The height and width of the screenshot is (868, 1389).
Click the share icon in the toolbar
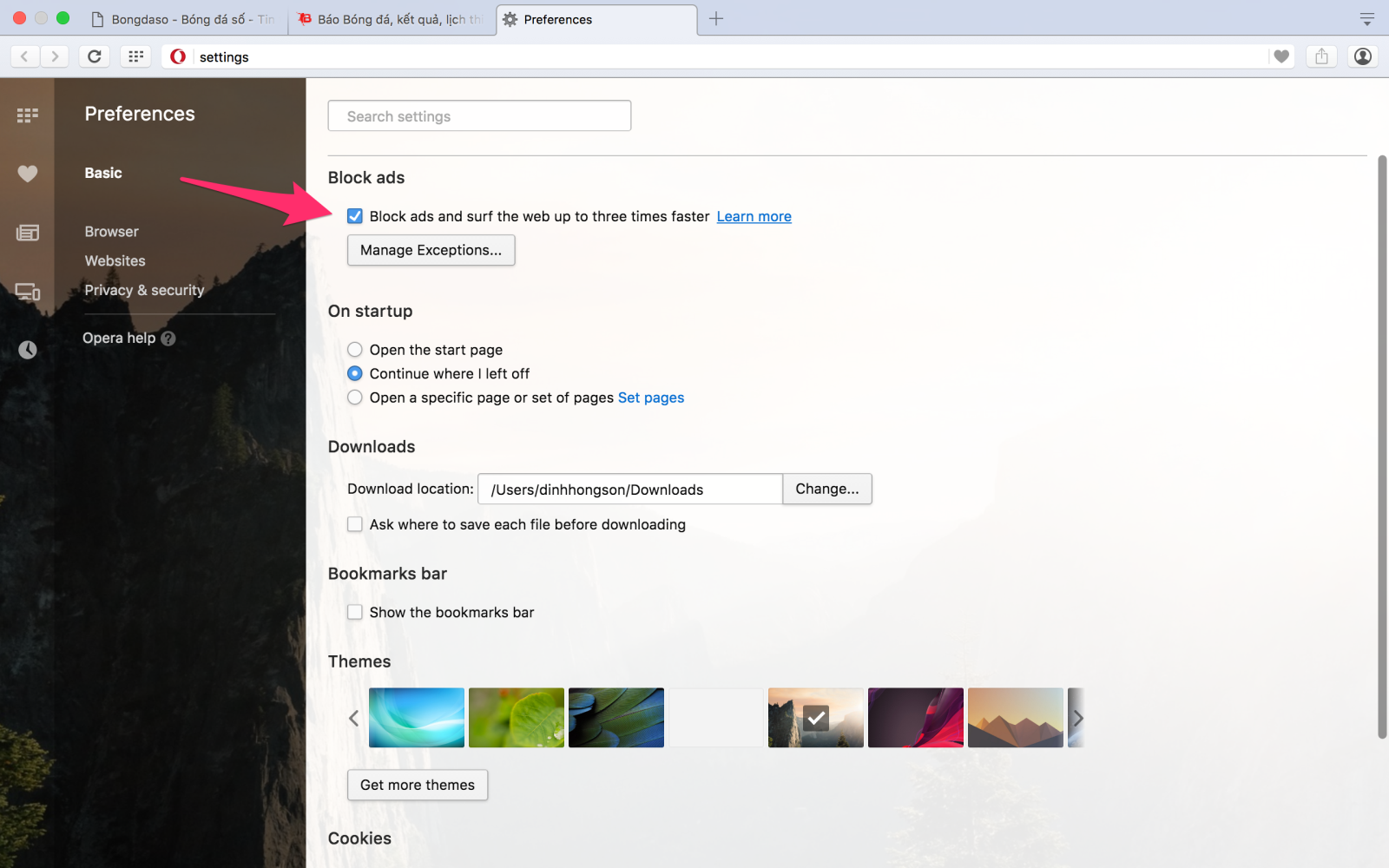1321,56
